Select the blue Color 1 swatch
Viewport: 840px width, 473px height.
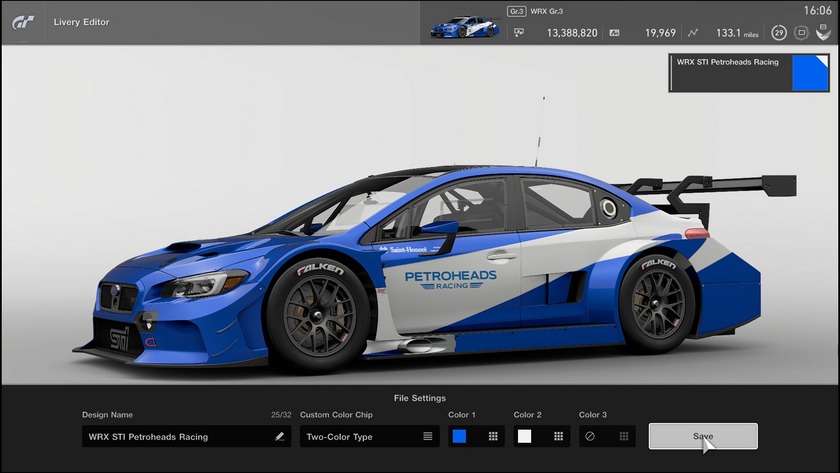[x=460, y=436]
